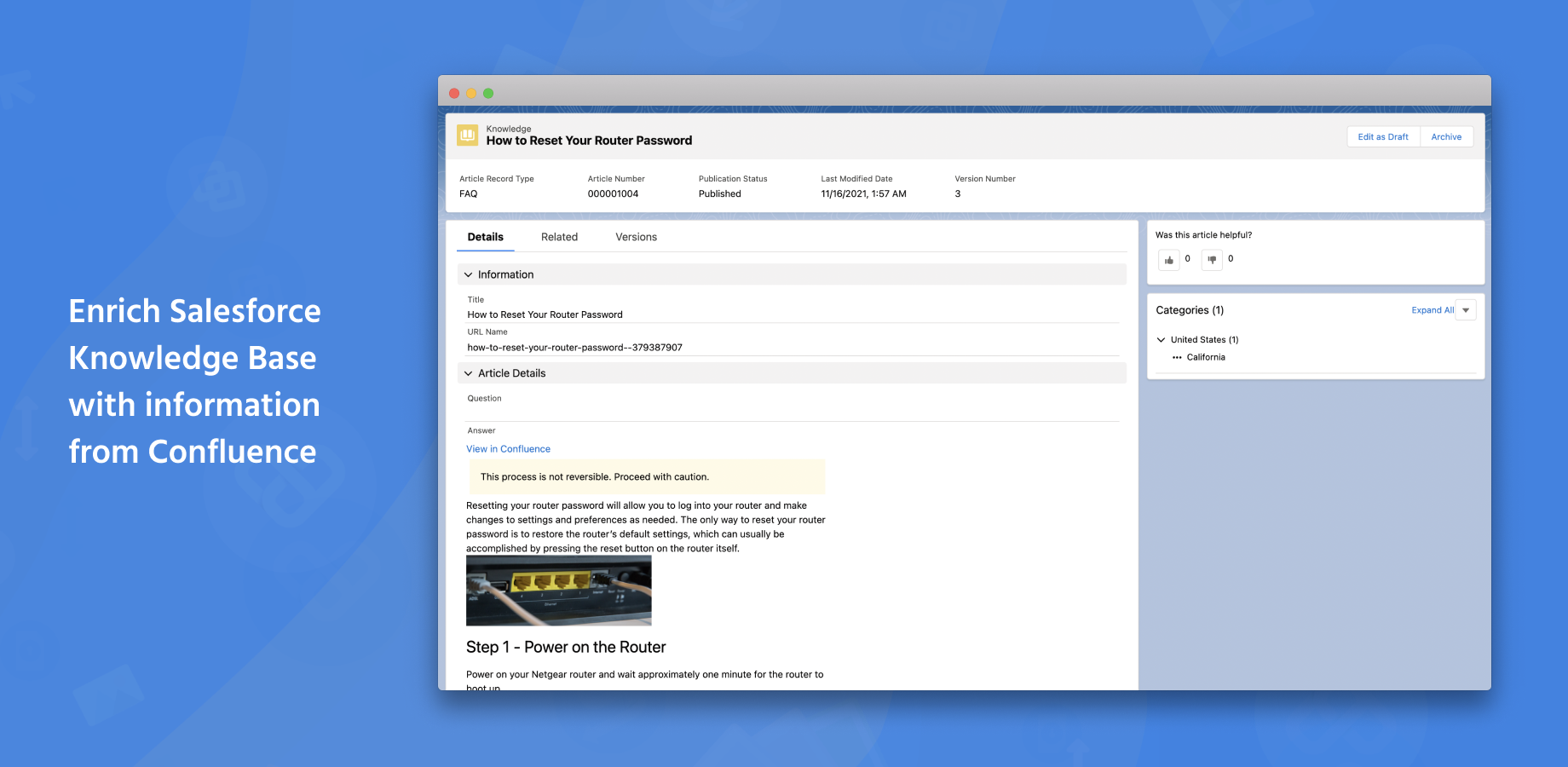Collapse the Information section

(x=468, y=274)
